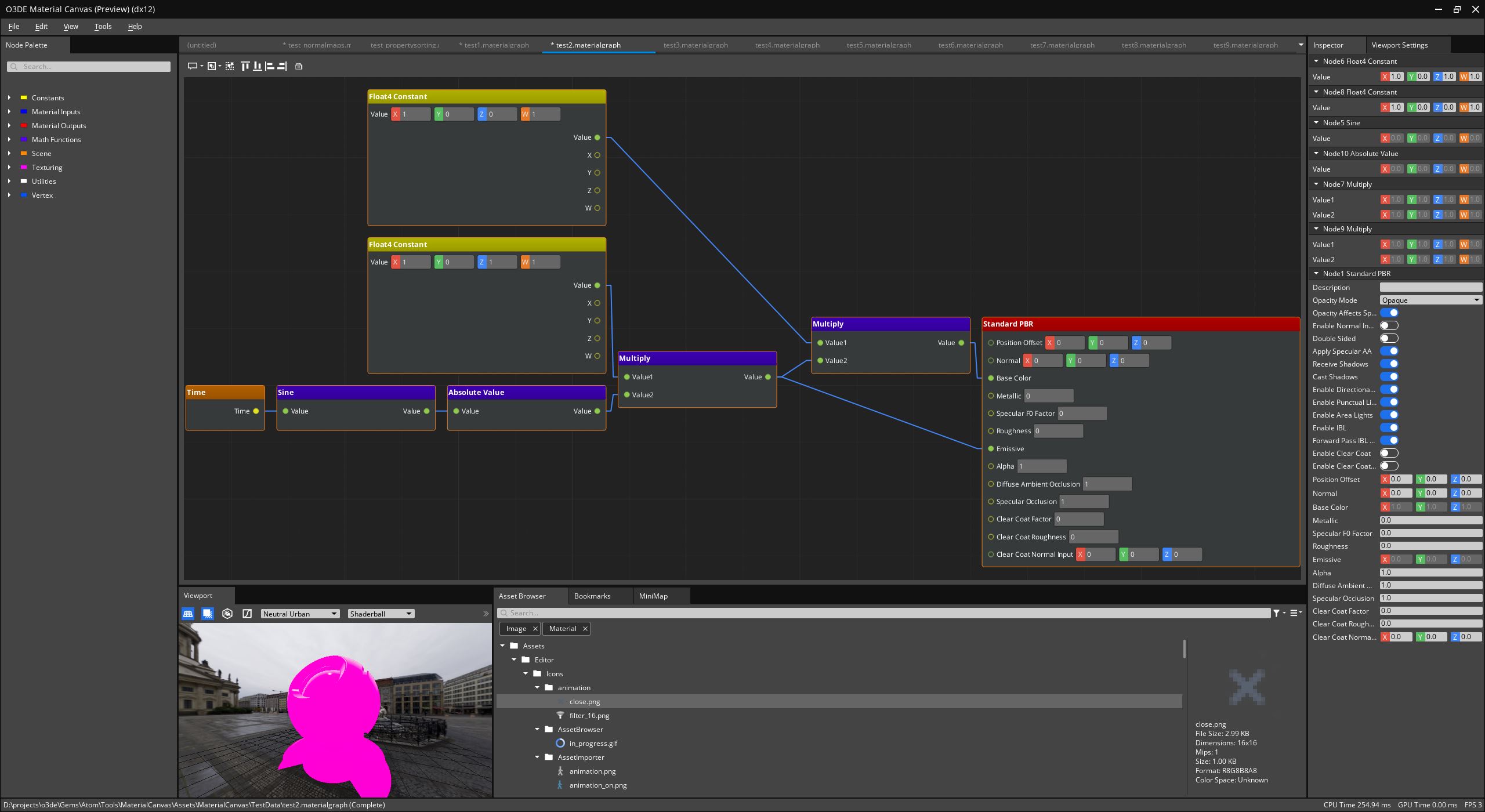Click the Metallic slider in Inspector
This screenshot has width=1485, height=812.
[1430, 521]
